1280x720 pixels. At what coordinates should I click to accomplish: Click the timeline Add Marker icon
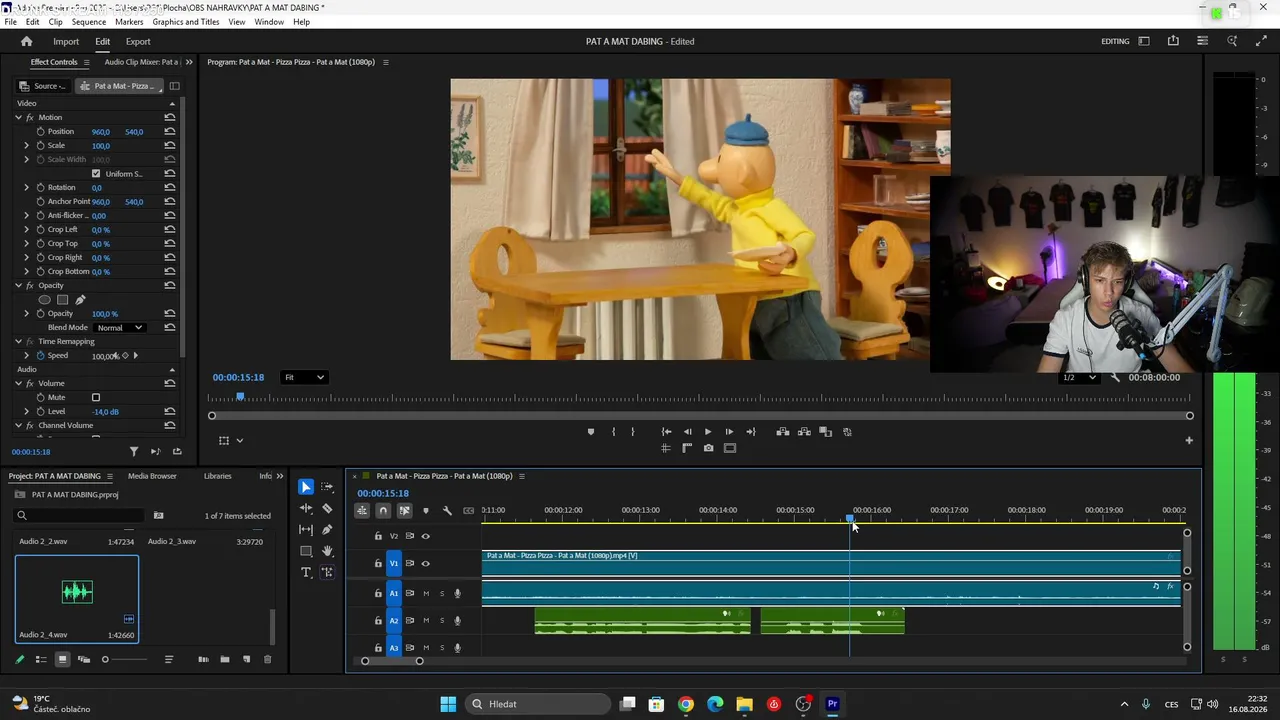click(x=426, y=511)
